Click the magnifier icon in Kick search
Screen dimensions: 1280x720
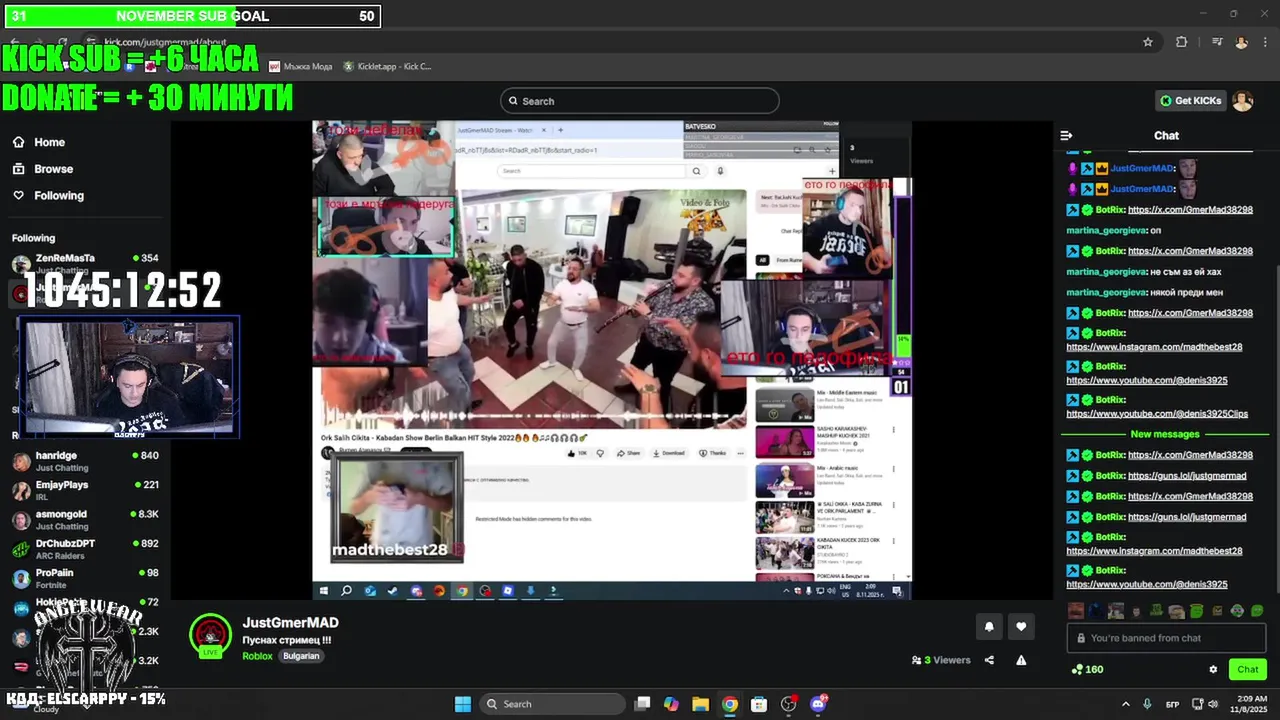[514, 101]
